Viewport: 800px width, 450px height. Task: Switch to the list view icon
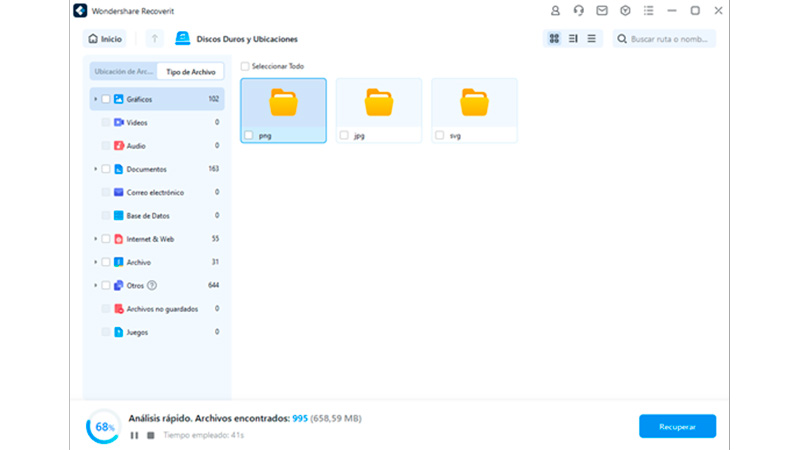point(591,39)
